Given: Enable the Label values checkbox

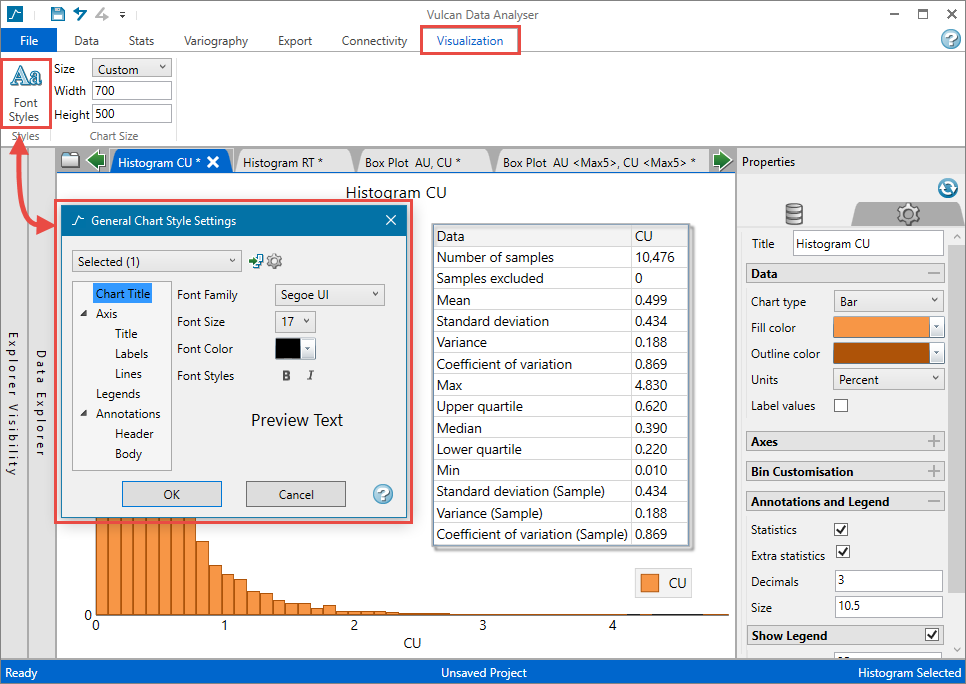Looking at the screenshot, I should (x=841, y=406).
